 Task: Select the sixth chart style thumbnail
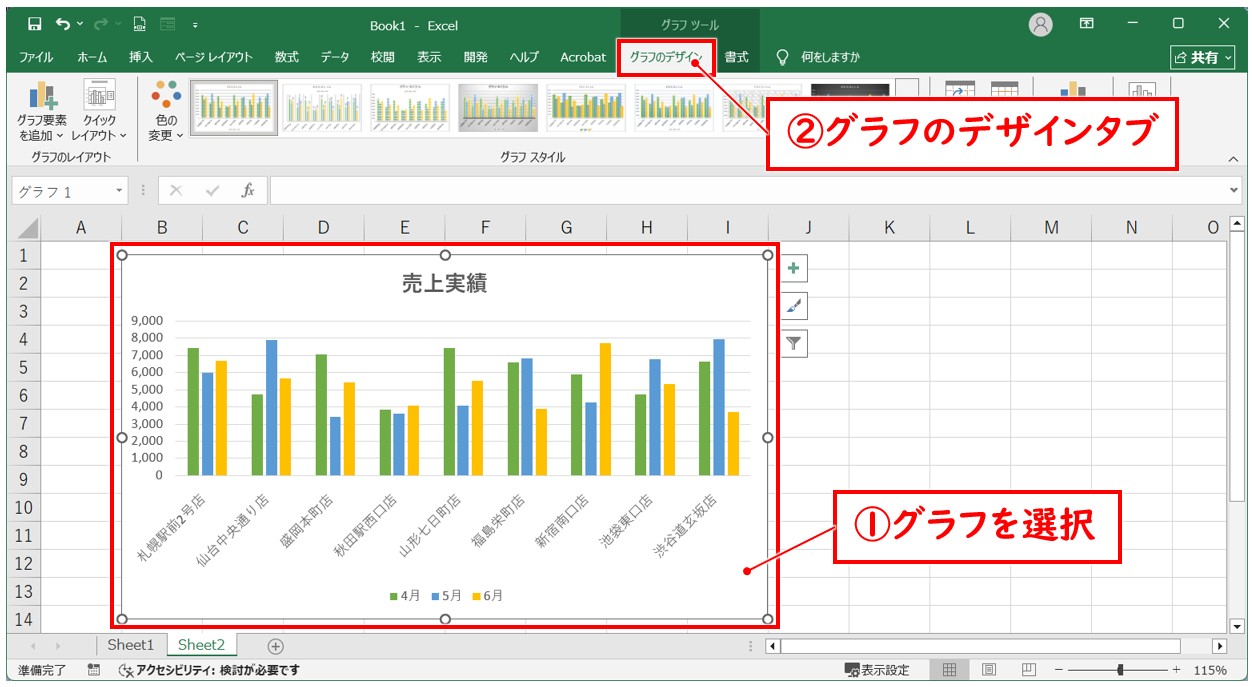pyautogui.click(x=674, y=107)
